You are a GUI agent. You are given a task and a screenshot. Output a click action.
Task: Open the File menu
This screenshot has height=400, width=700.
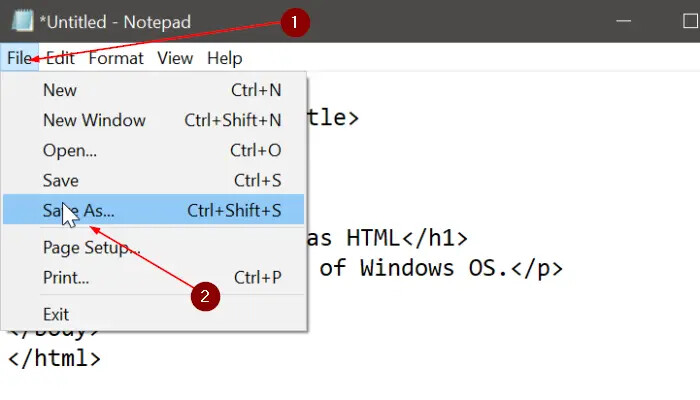click(x=19, y=58)
